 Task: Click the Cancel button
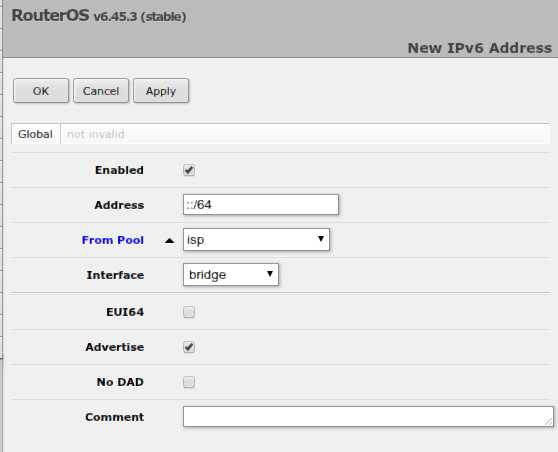101,91
